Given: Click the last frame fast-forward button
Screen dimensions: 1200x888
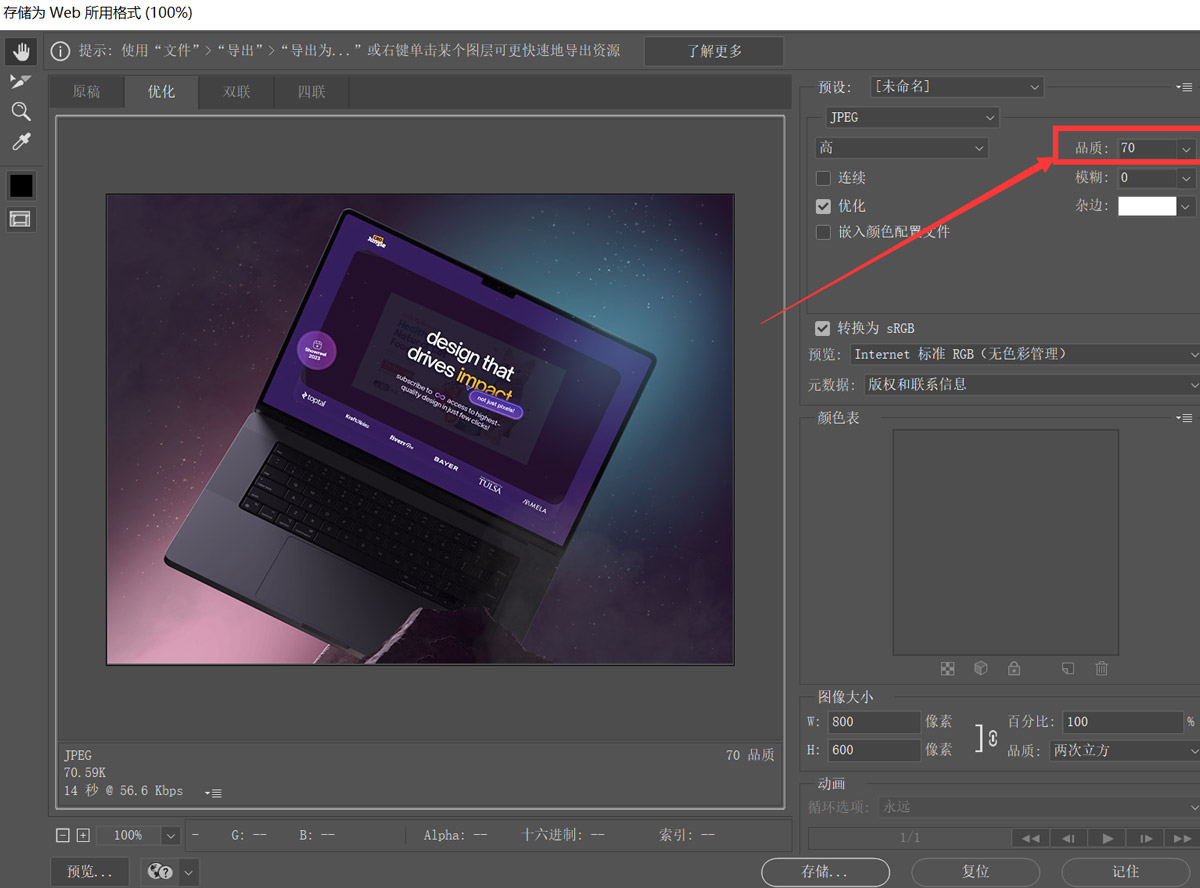Looking at the screenshot, I should 1182,838.
